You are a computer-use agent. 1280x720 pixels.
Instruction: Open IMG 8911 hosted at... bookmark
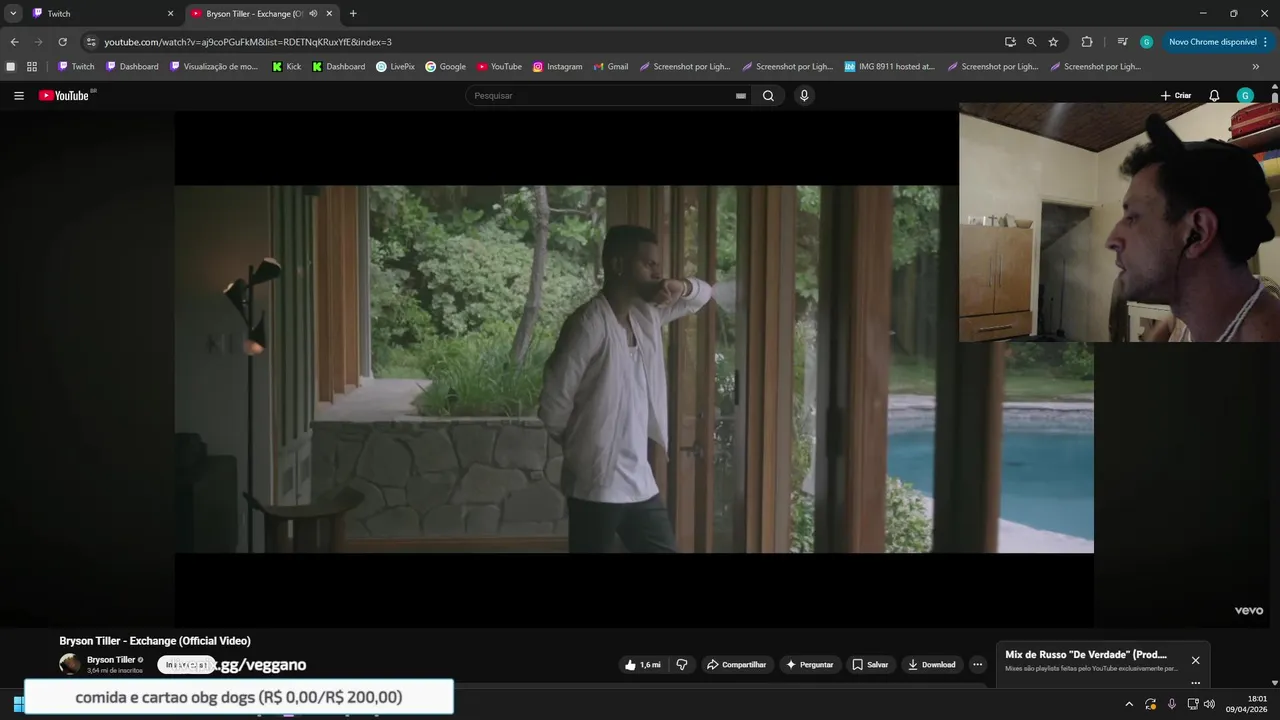pos(889,67)
